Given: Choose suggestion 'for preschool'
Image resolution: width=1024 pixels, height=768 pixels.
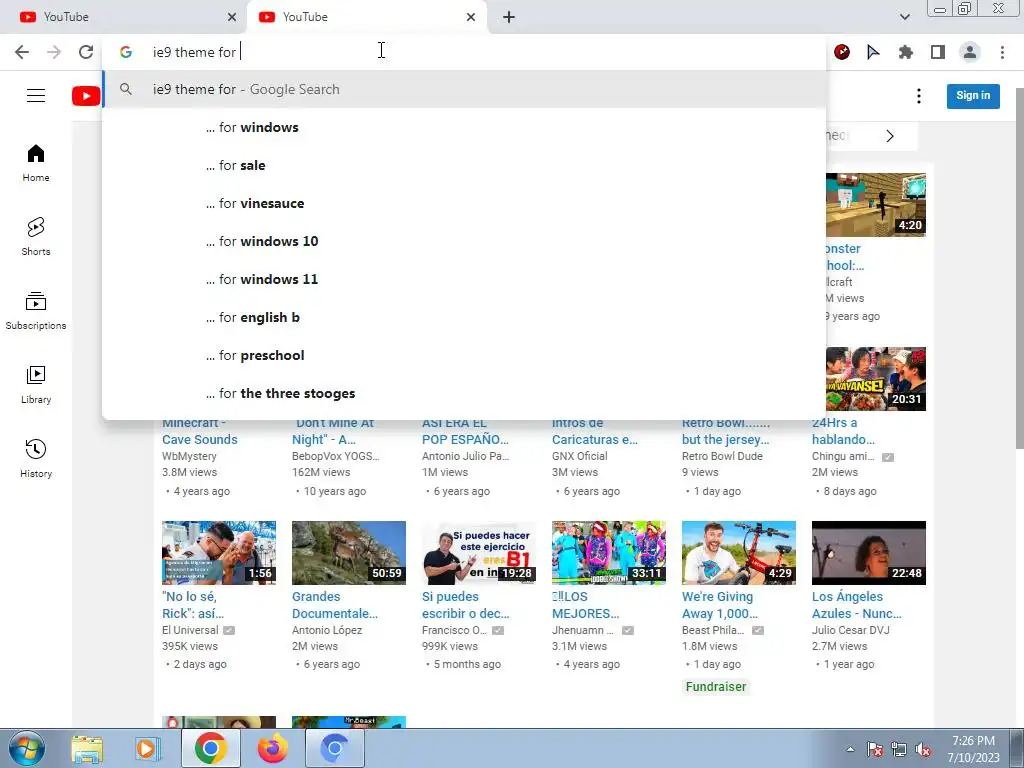Looking at the screenshot, I should pos(464,355).
